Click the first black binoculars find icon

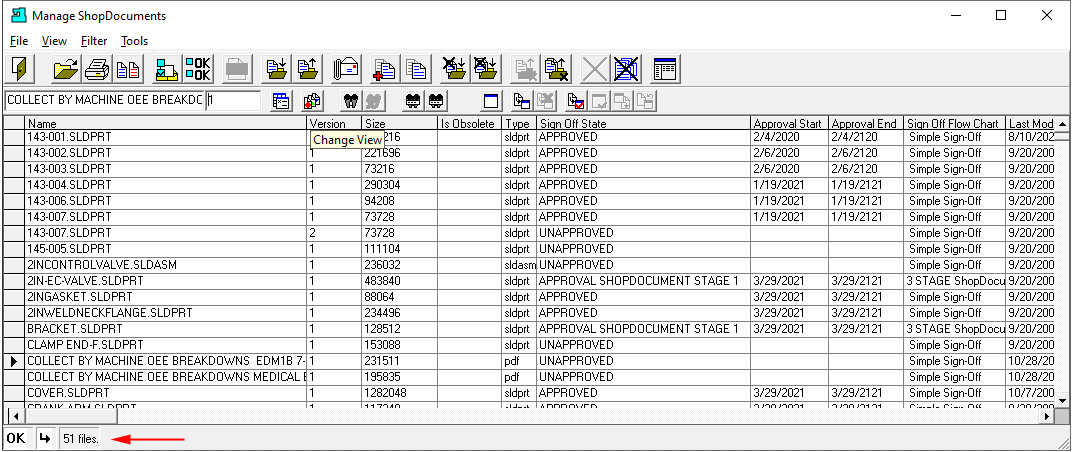(351, 101)
